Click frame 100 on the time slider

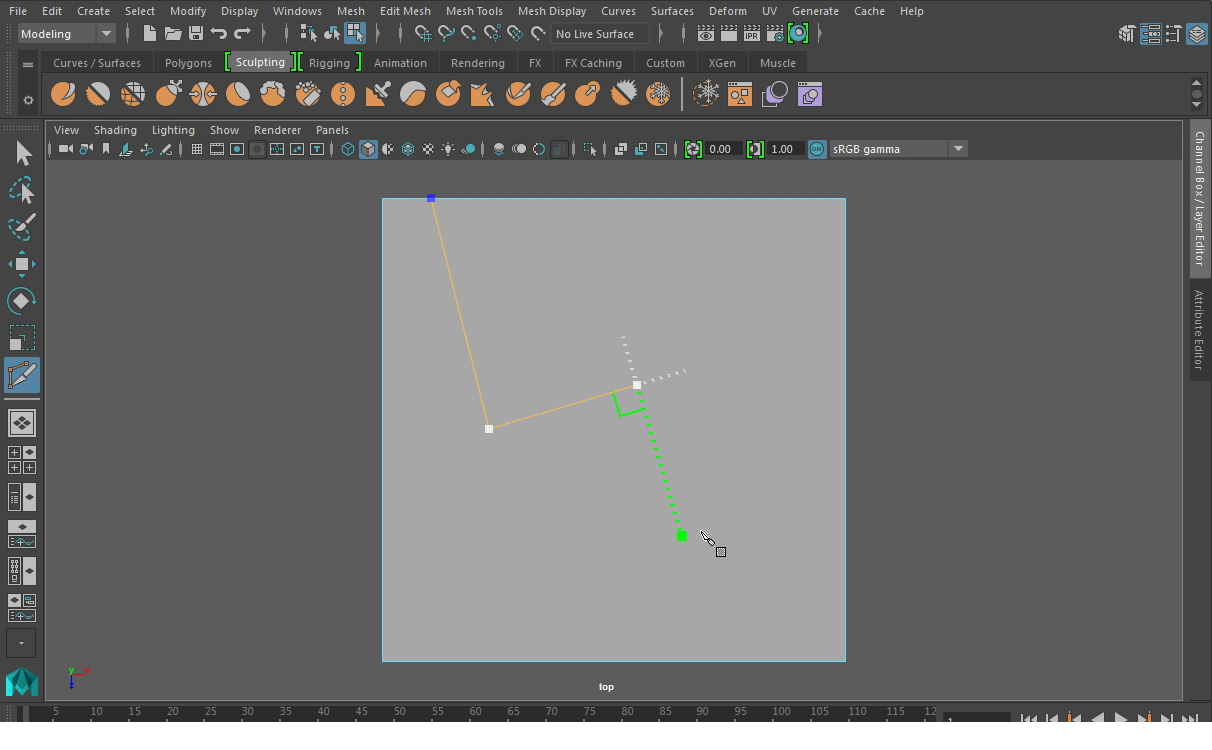(x=781, y=712)
